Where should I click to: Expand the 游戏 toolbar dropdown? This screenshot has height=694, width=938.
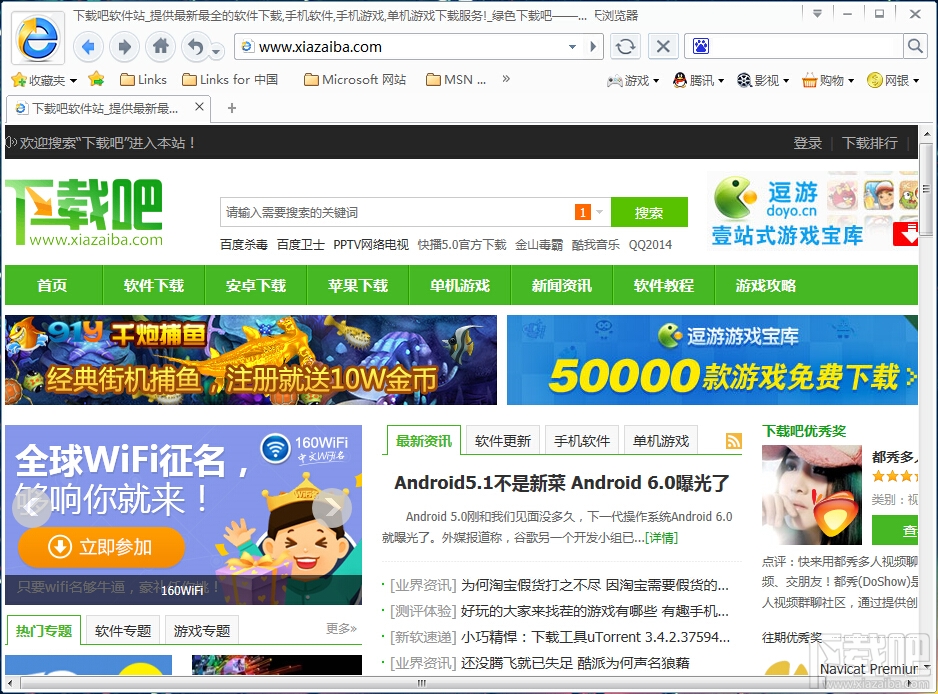633,80
